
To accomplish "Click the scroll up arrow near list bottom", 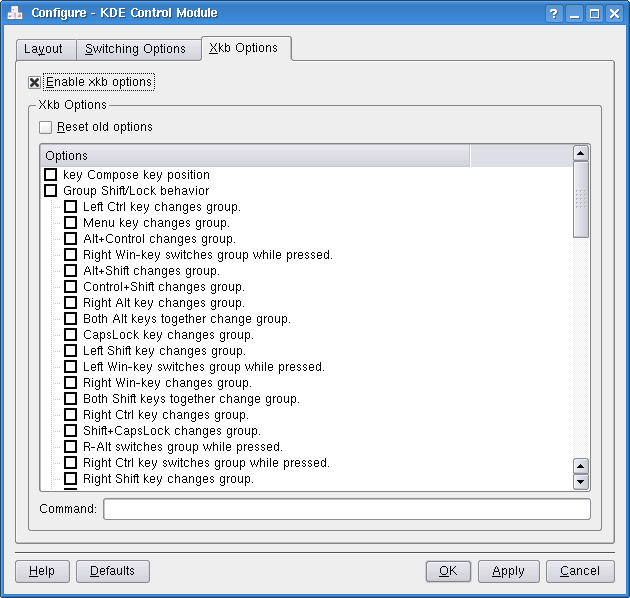I will point(580,466).
